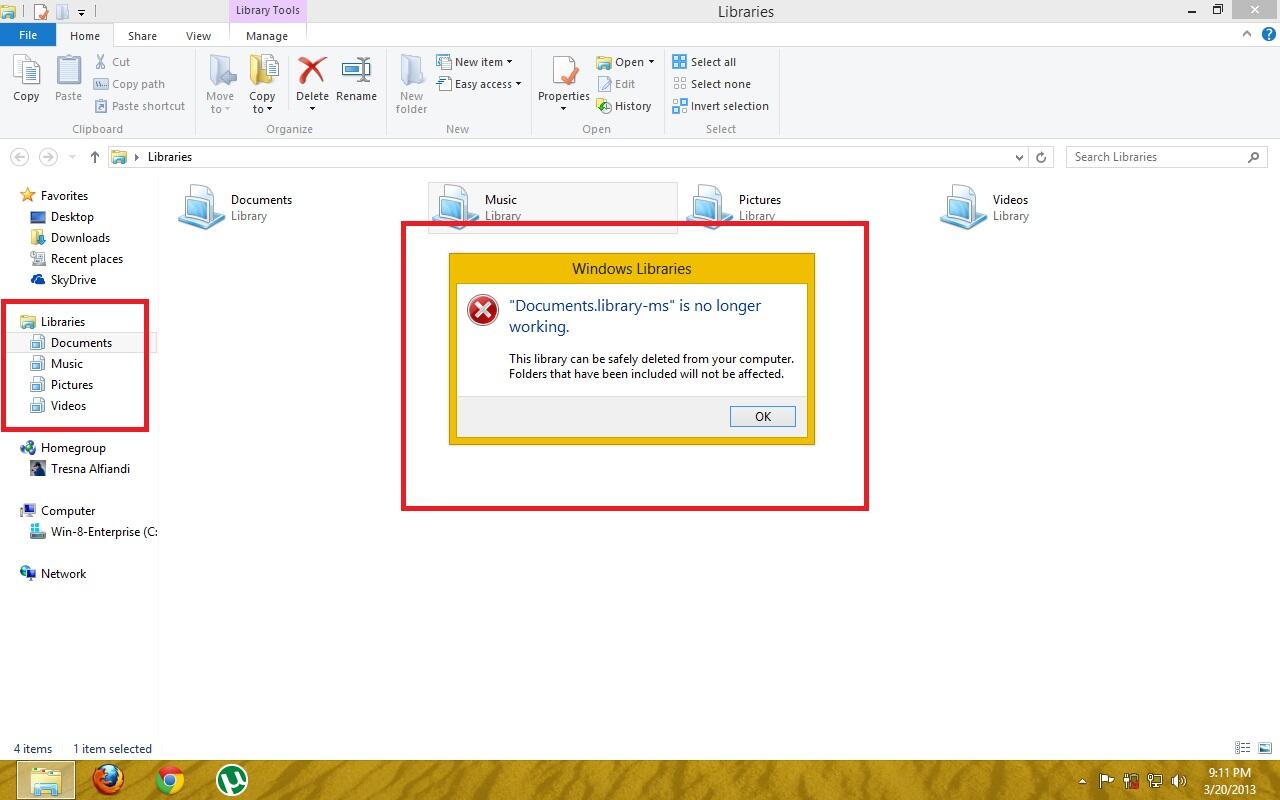Open Help with the question mark icon
1280x800 pixels.
(x=1268, y=34)
